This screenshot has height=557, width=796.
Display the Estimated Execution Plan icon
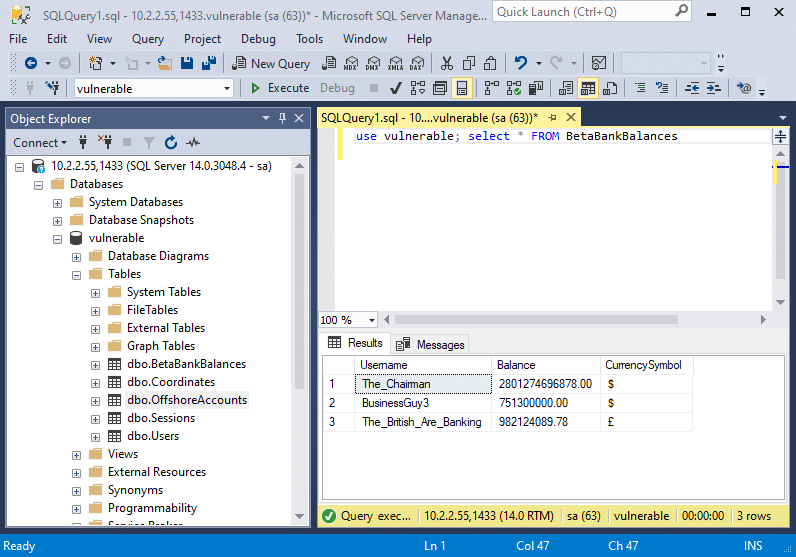pyautogui.click(x=418, y=88)
